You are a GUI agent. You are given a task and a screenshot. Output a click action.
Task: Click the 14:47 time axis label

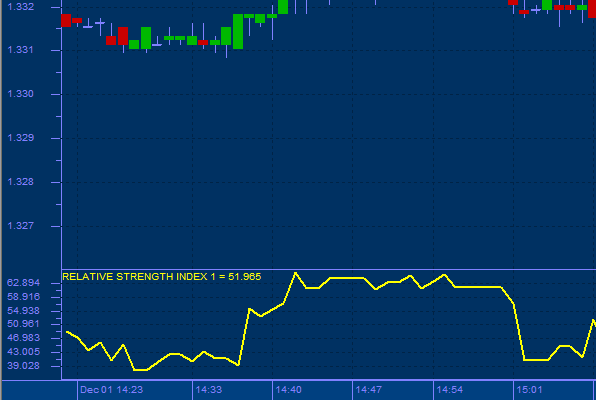tap(368, 390)
